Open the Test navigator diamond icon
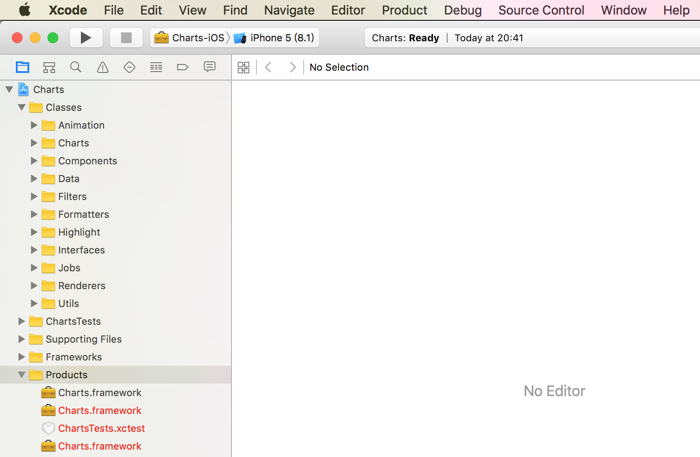 pyautogui.click(x=129, y=67)
